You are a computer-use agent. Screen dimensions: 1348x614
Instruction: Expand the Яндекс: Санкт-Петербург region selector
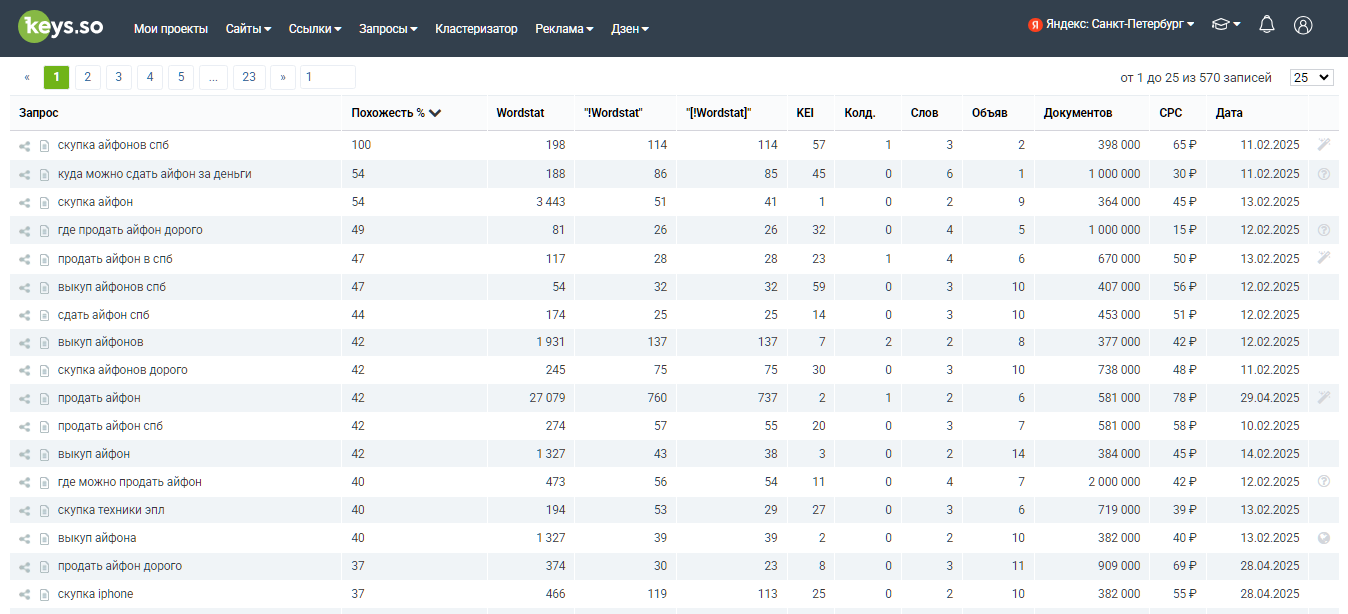pos(1111,25)
